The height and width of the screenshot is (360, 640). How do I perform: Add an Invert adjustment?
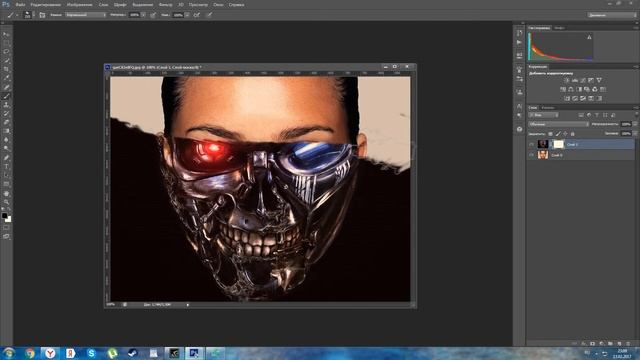(x=567, y=98)
